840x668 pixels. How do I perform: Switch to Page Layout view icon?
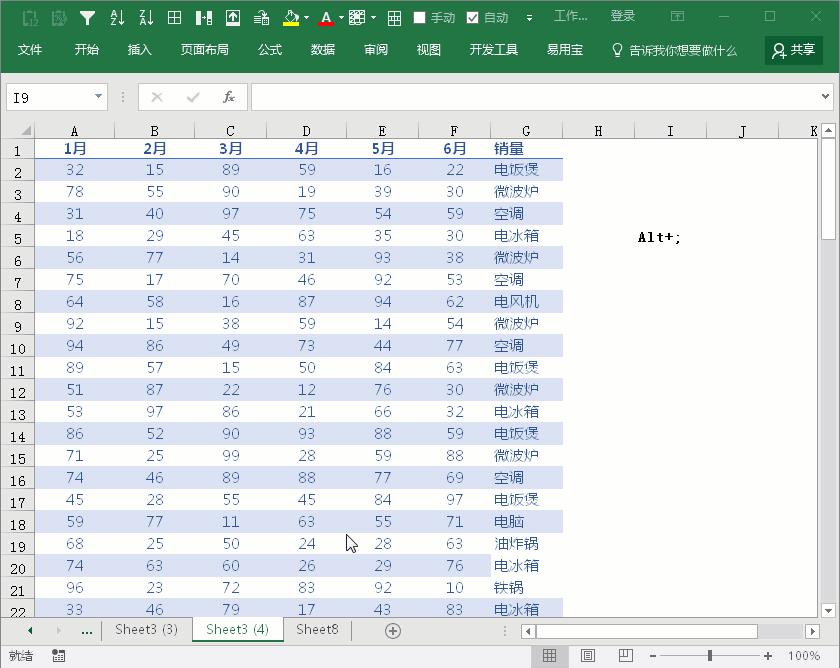[x=588, y=656]
